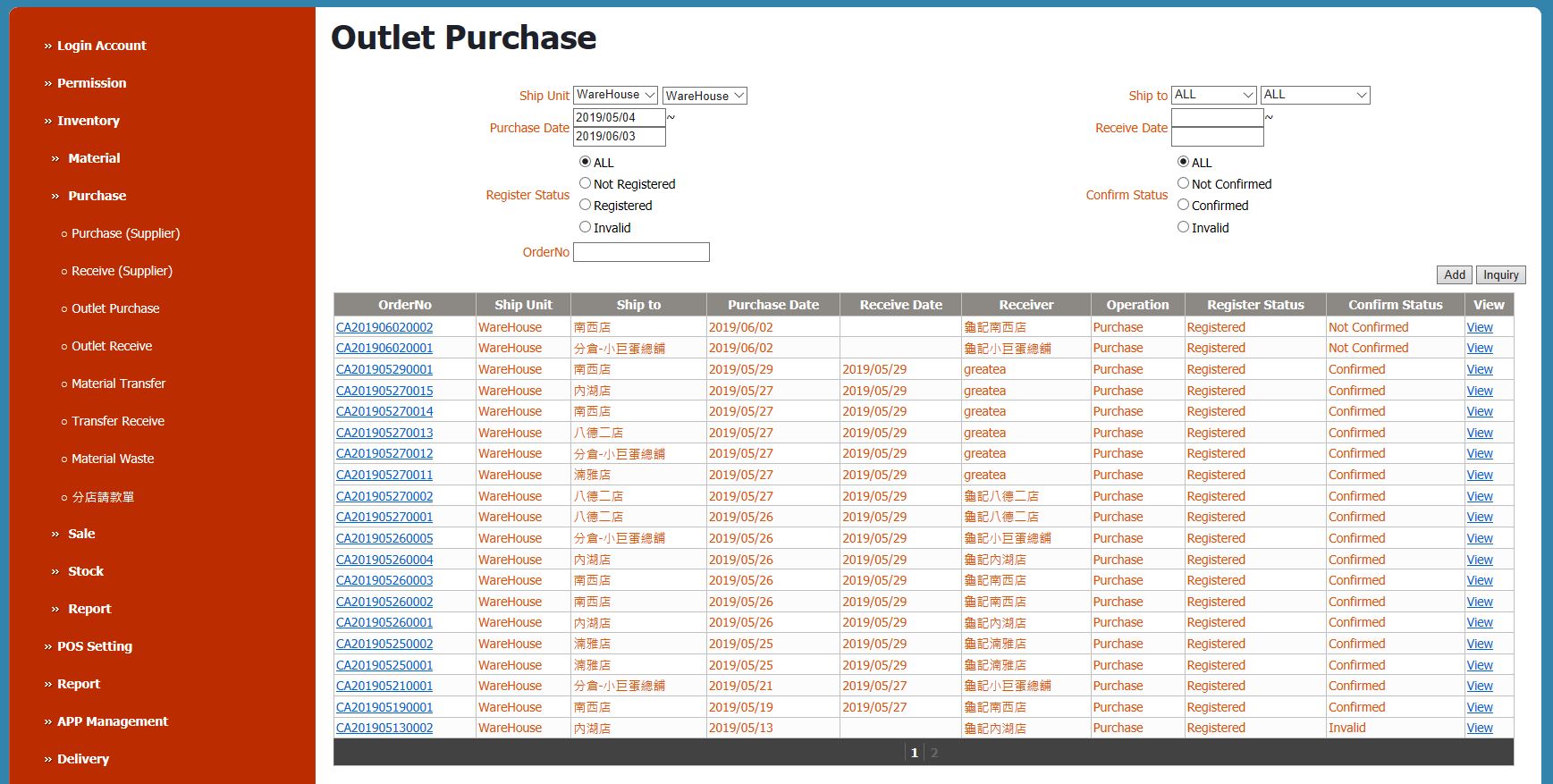This screenshot has width=1553, height=784.
Task: Click the Purchase Date end field
Action: 619,136
